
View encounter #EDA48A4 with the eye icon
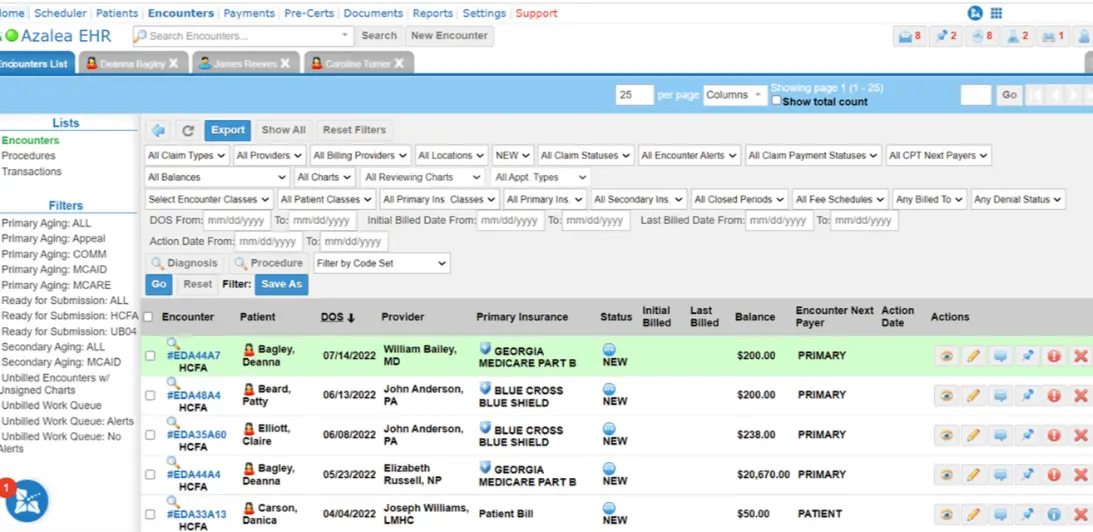click(946, 395)
